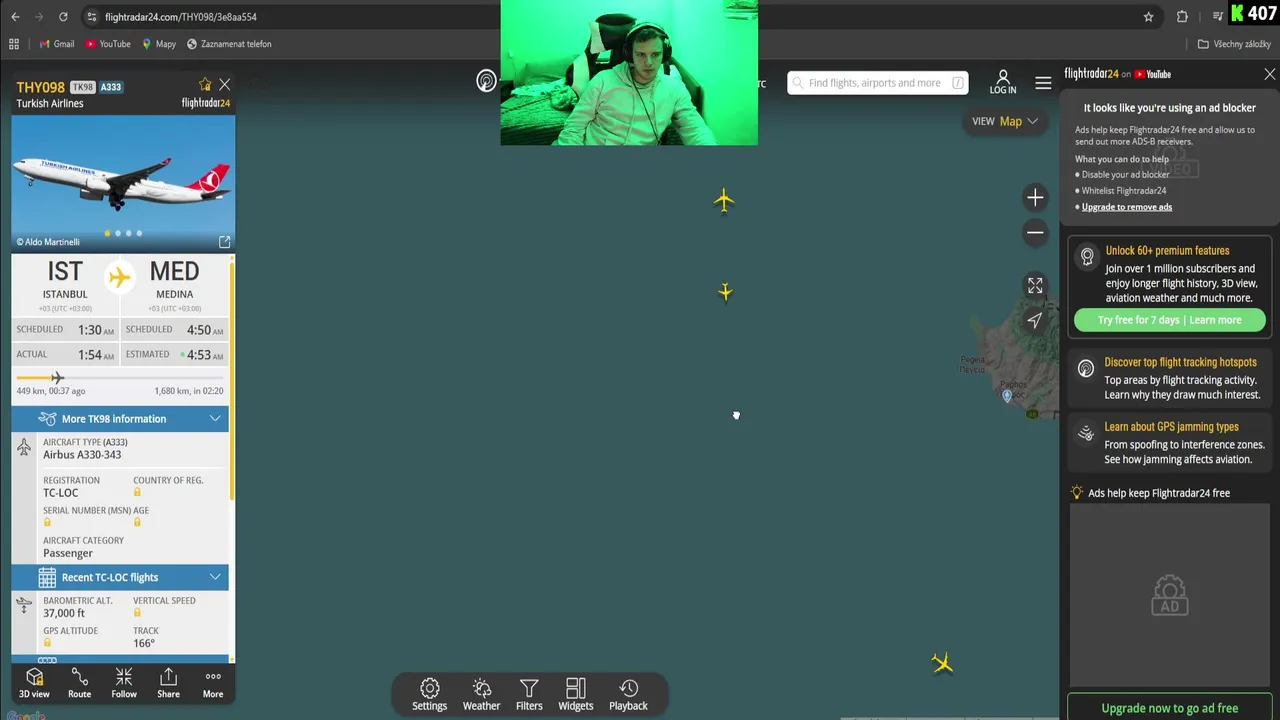Close the THY098 flight details panel
This screenshot has height=720, width=1280.
[x=224, y=85]
